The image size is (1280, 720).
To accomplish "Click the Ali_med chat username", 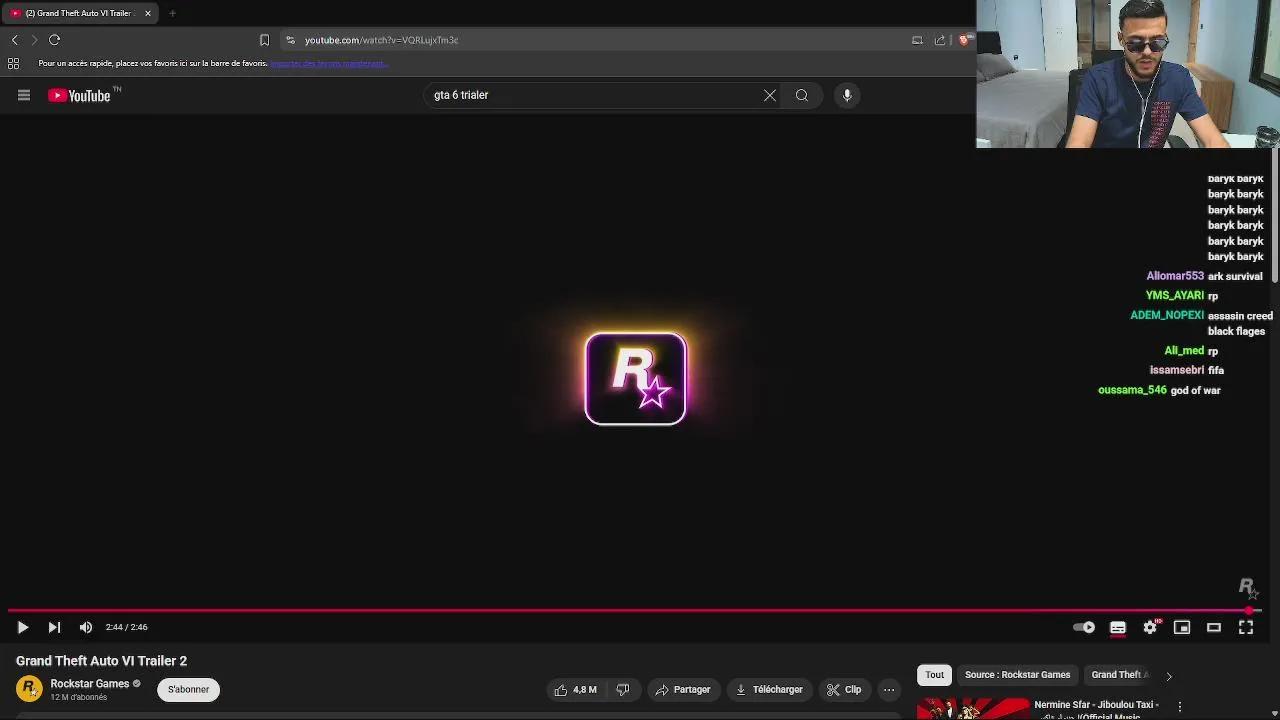I will tap(1184, 351).
